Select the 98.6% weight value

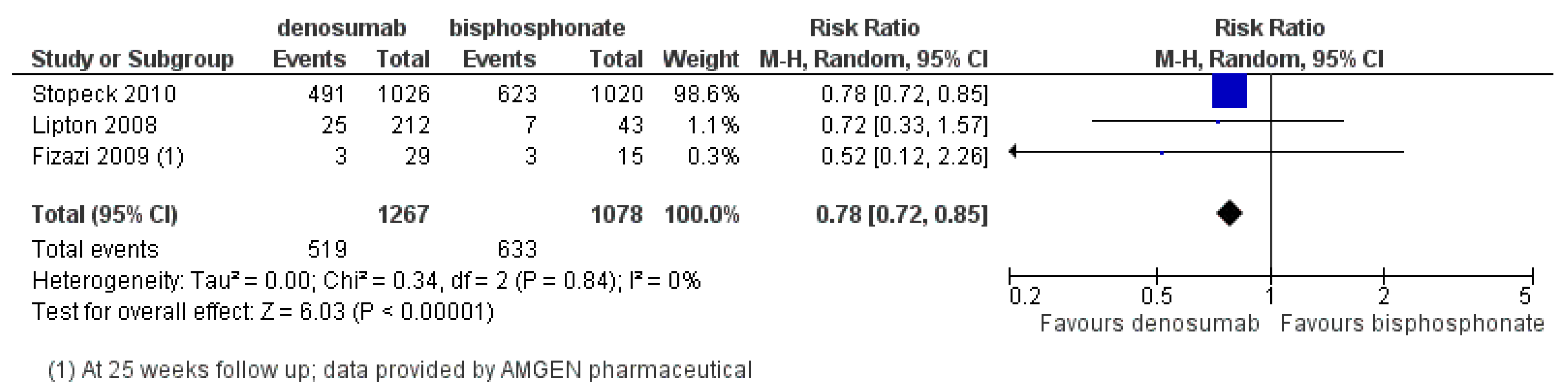[x=706, y=94]
